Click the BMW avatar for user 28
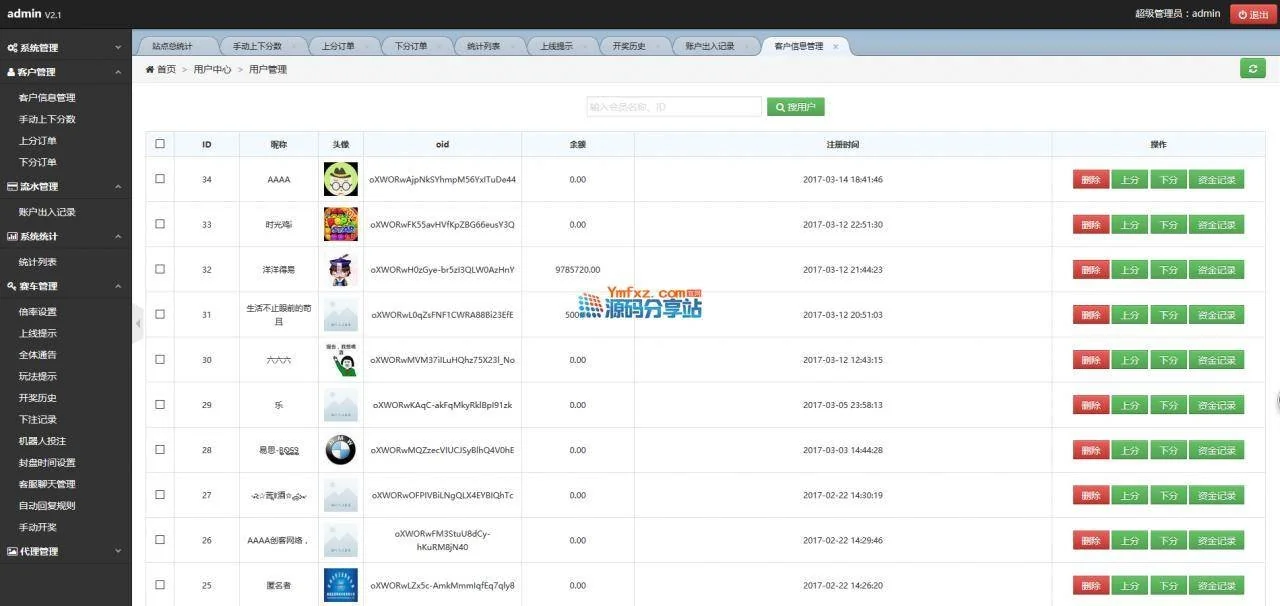Image resolution: width=1280 pixels, height=606 pixels. pos(340,450)
